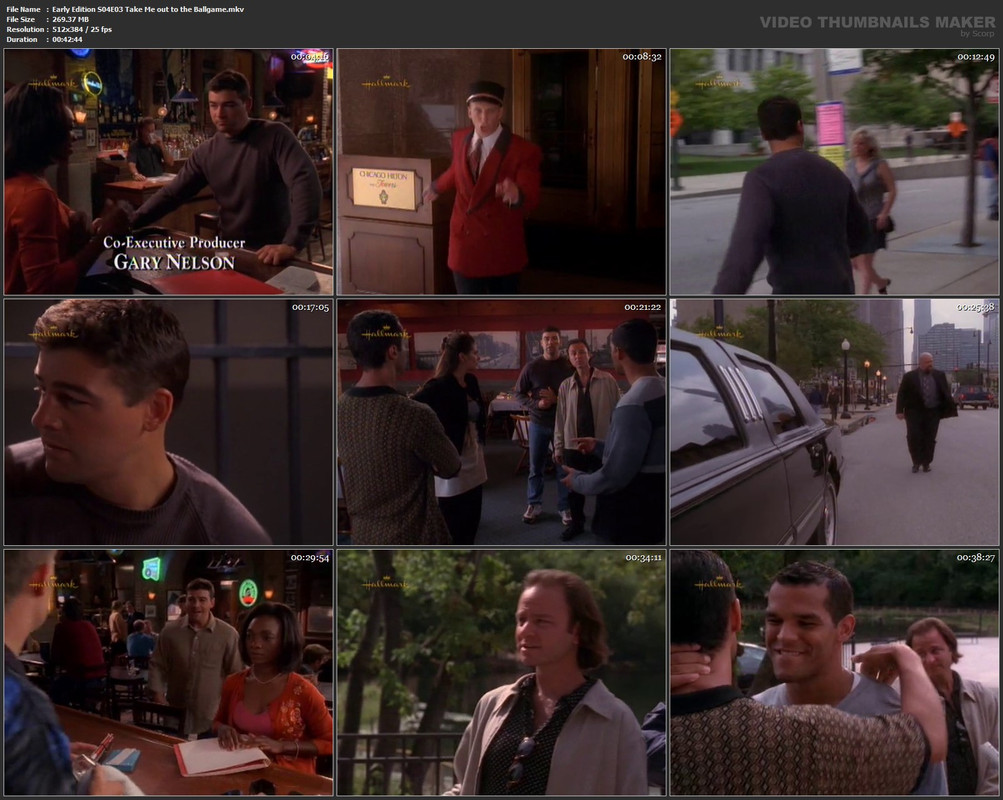Open the thumbnail at 00:08:32 with bellhop
This screenshot has height=800, width=1003.
coord(502,171)
